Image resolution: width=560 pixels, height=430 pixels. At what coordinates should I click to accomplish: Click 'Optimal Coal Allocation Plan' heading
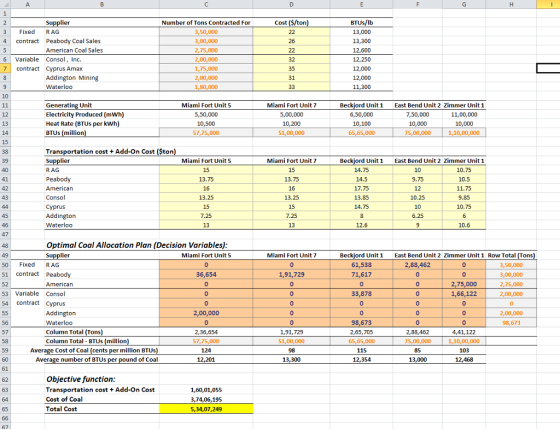pos(137,245)
